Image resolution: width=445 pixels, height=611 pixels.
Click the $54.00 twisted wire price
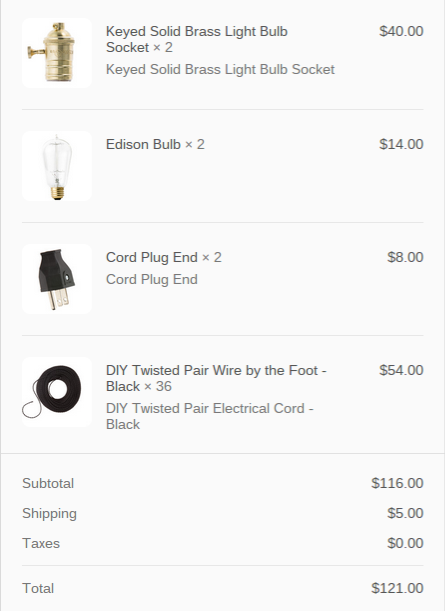401,370
